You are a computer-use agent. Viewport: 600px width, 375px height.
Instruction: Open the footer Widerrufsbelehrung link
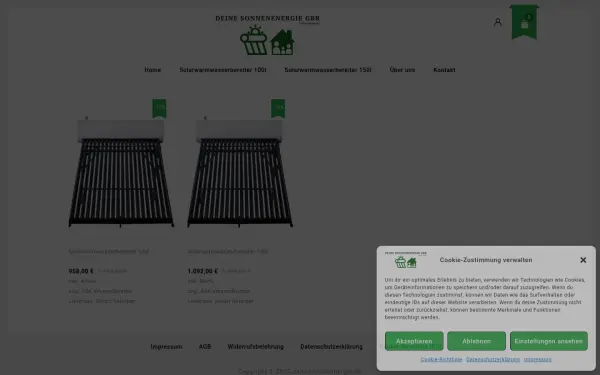(x=256, y=347)
